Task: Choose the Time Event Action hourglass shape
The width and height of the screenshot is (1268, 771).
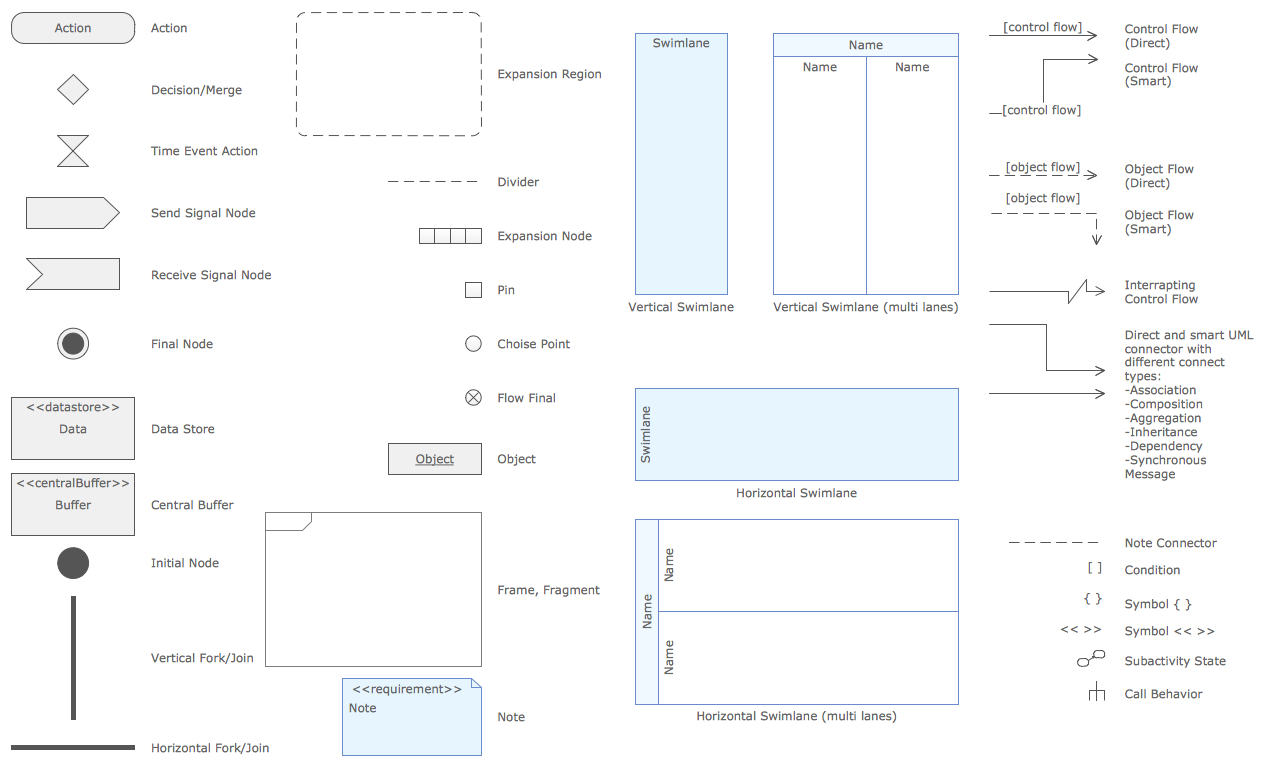Action: point(73,151)
